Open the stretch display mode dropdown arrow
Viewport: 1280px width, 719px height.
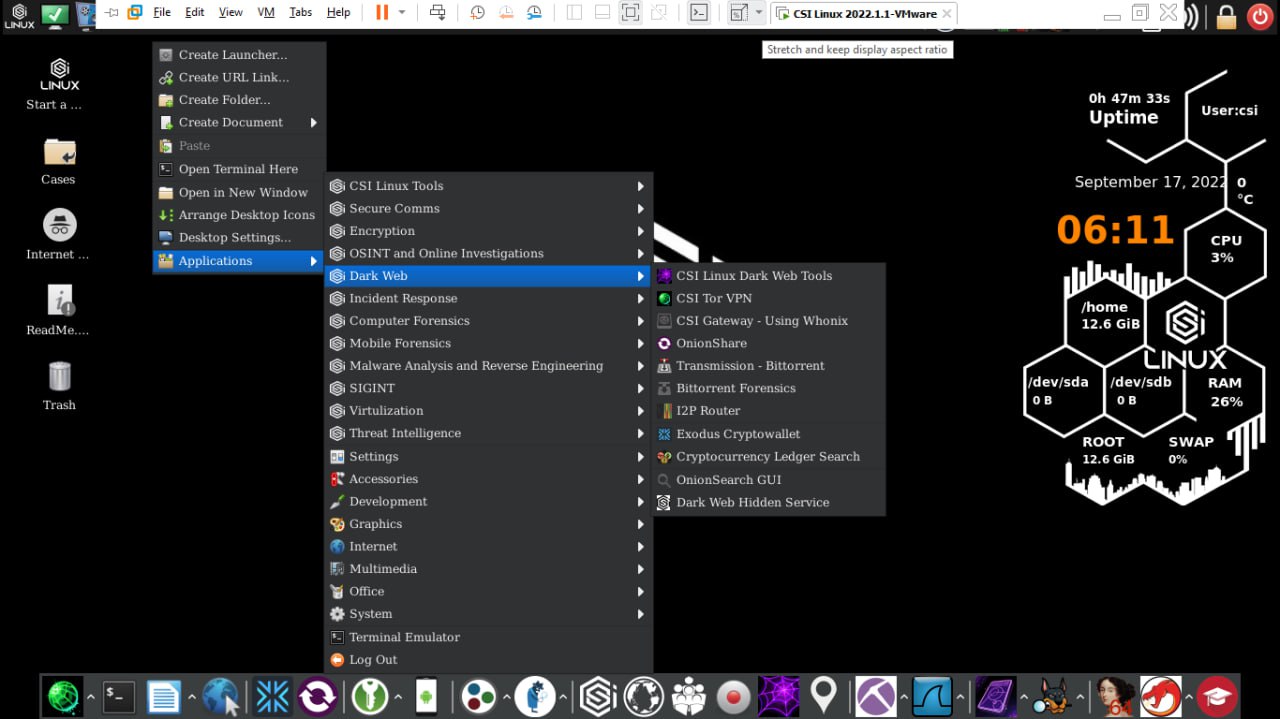[759, 13]
